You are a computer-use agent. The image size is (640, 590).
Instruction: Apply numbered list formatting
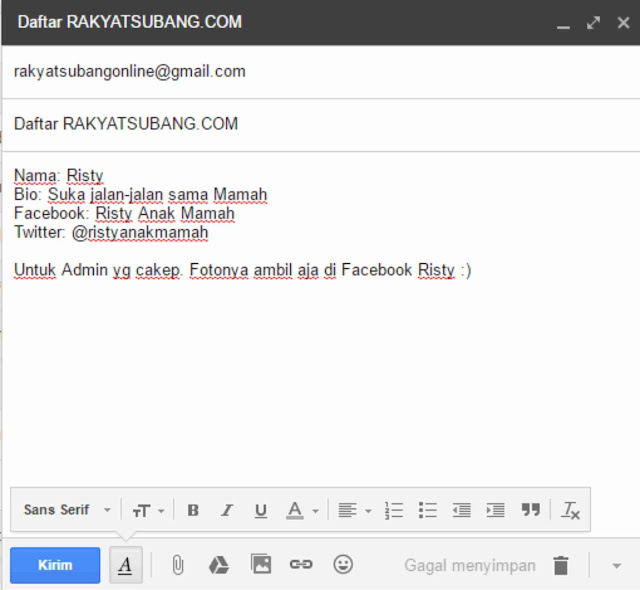point(394,510)
